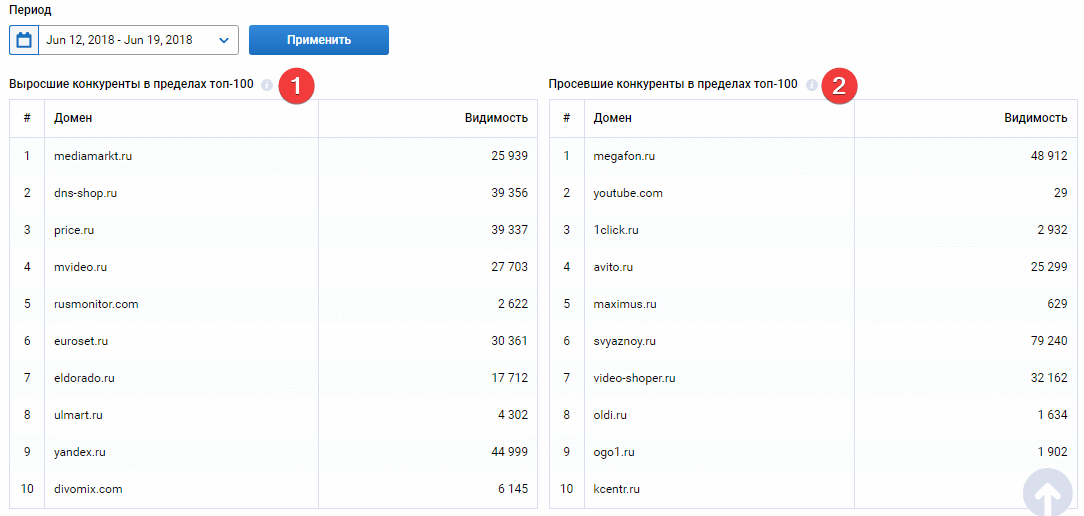
Task: Select the kcentr.ru domain
Action: pos(616,489)
